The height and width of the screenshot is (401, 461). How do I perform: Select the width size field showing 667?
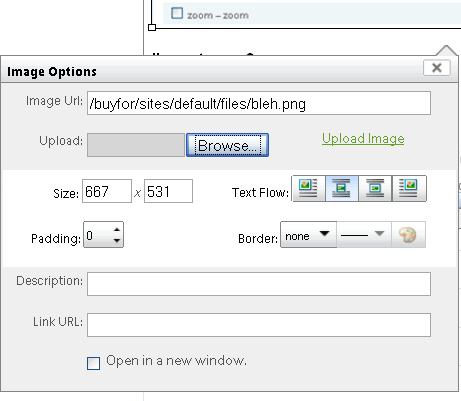tap(107, 191)
